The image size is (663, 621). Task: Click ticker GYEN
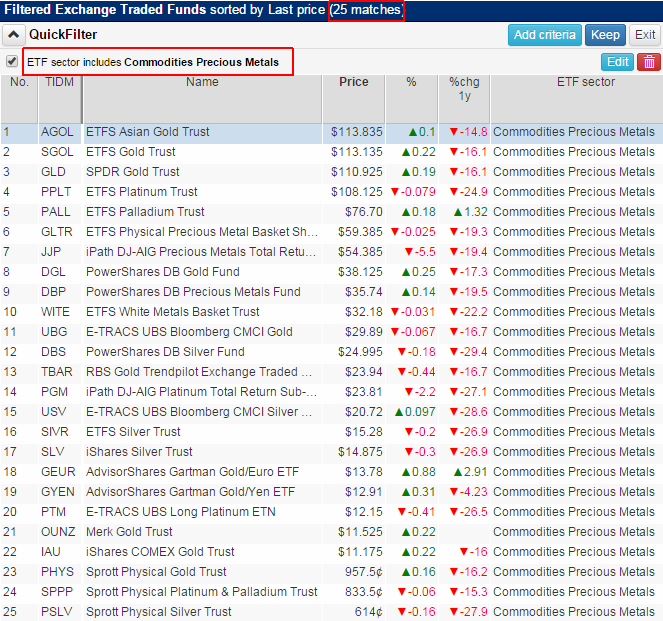click(x=58, y=492)
